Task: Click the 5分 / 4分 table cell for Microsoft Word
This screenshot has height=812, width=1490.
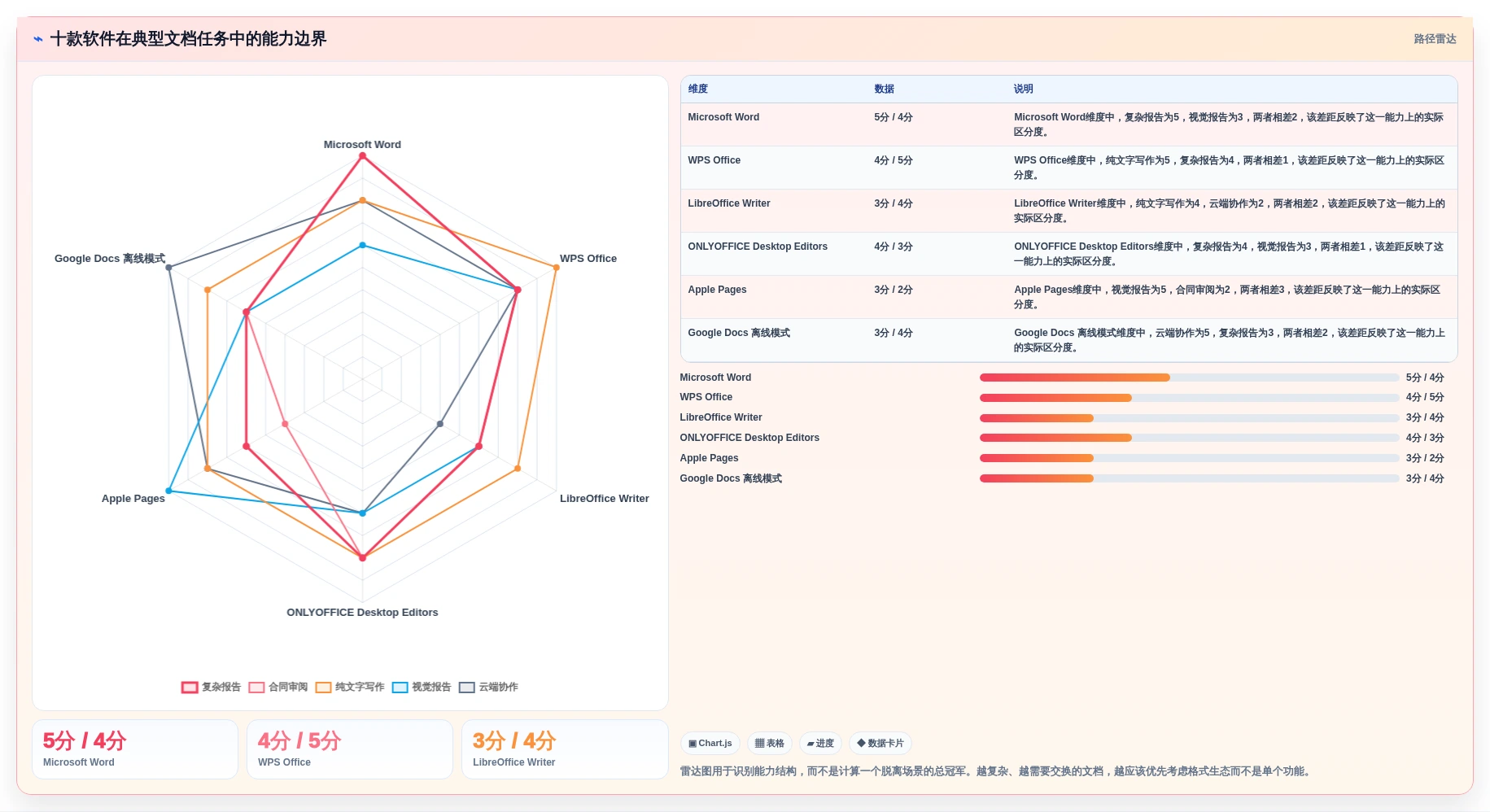Action: pyautogui.click(x=894, y=117)
